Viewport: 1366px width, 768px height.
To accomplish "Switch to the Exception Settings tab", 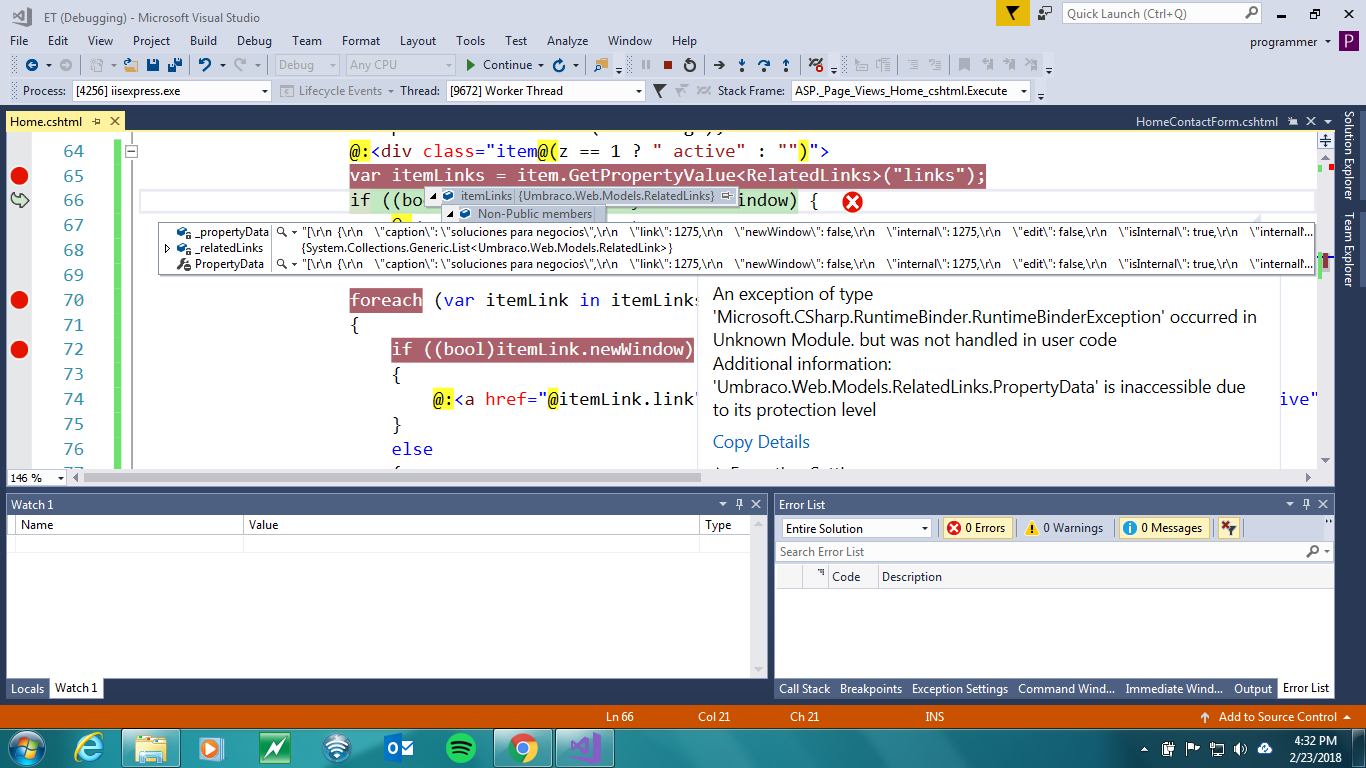I will (960, 688).
